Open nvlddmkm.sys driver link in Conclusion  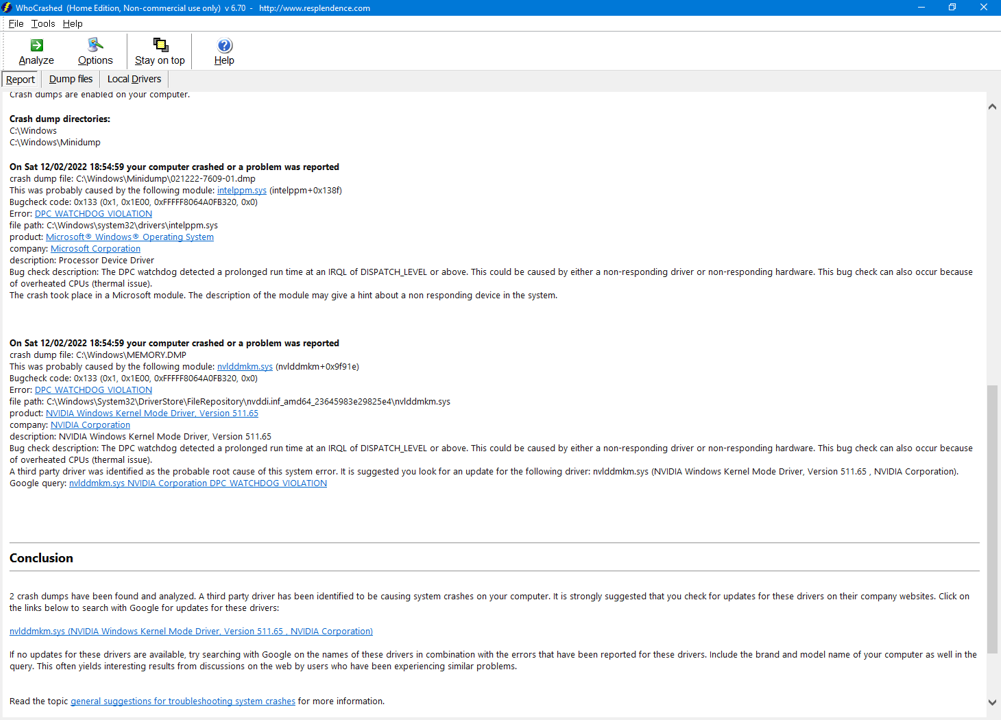coord(191,631)
